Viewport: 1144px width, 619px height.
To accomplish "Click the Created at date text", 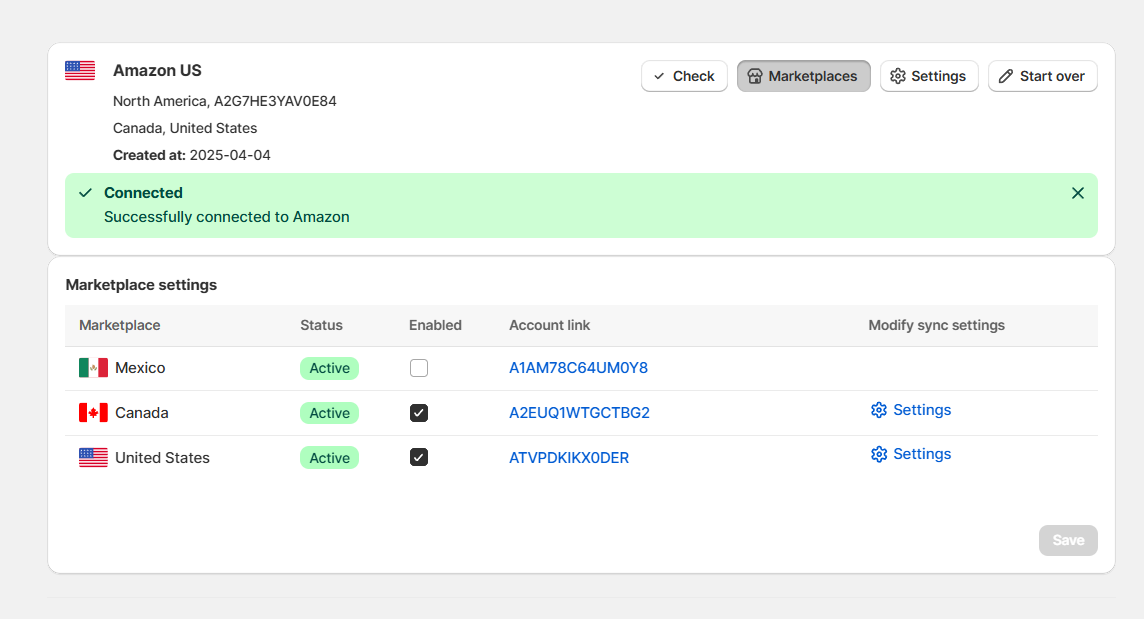I will click(x=192, y=155).
